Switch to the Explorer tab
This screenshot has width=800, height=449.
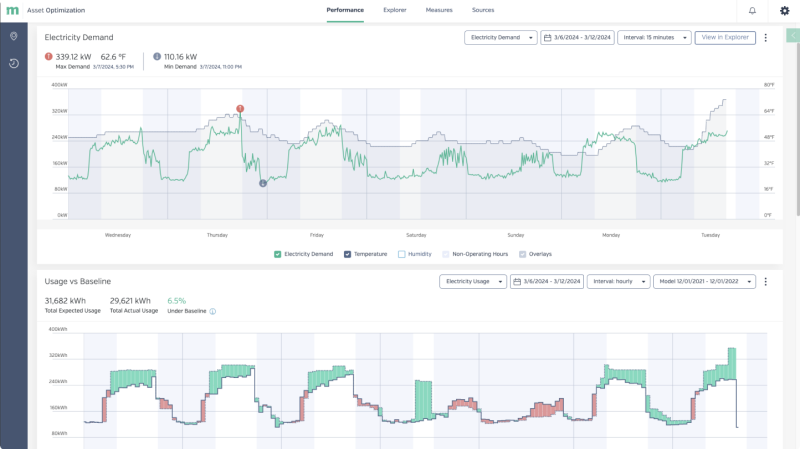pos(395,10)
